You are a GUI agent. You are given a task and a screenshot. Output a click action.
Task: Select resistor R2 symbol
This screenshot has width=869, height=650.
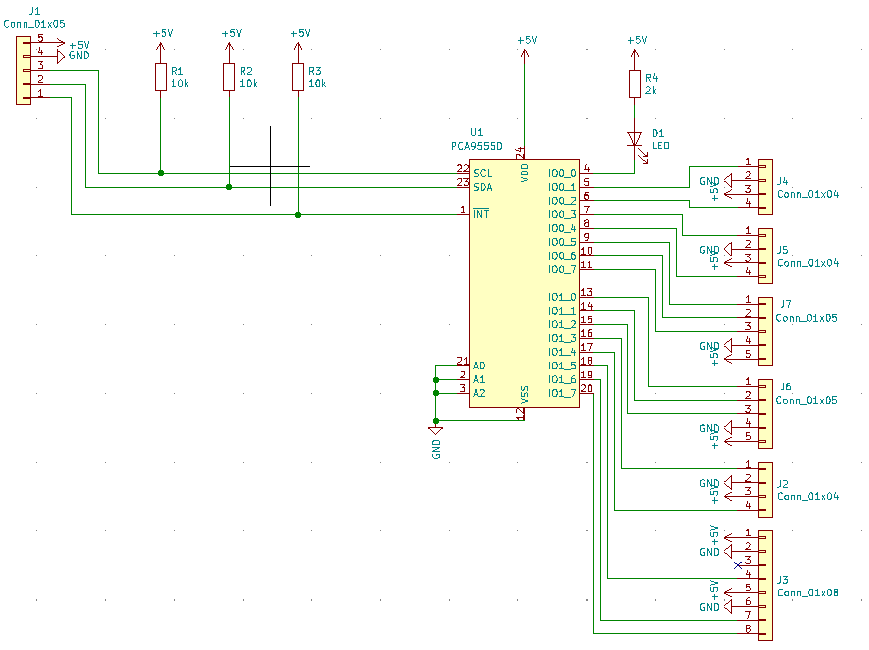point(229,77)
